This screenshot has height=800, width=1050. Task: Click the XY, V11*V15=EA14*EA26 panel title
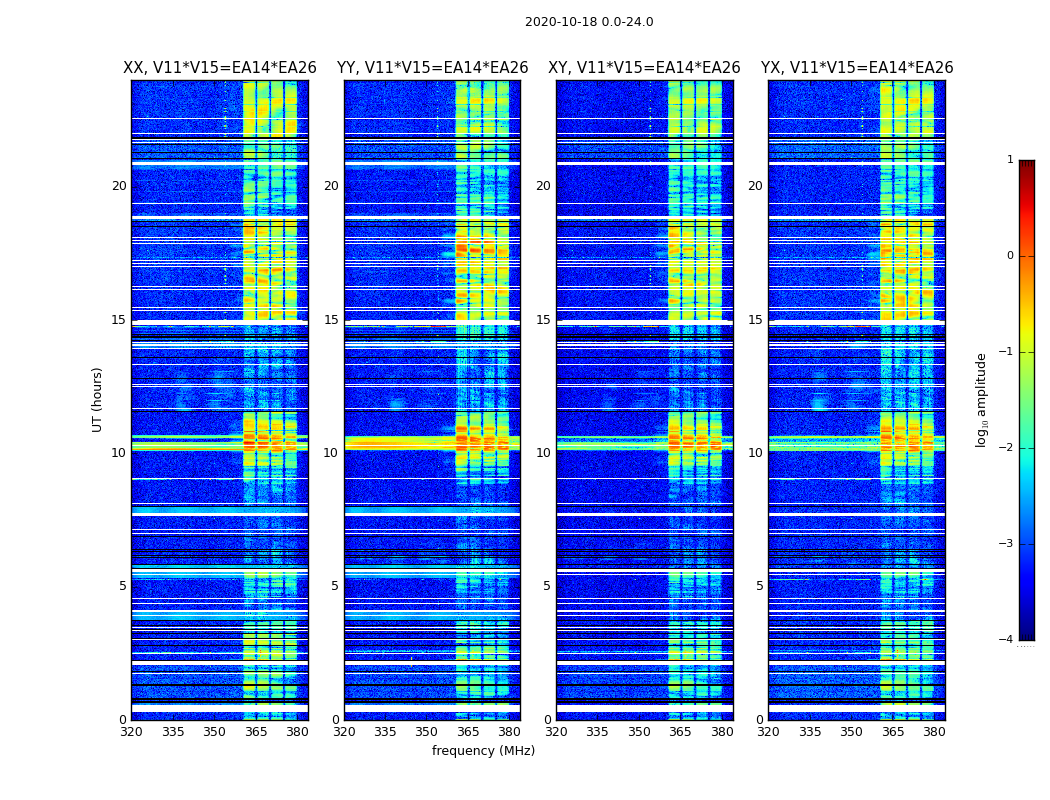coord(644,68)
